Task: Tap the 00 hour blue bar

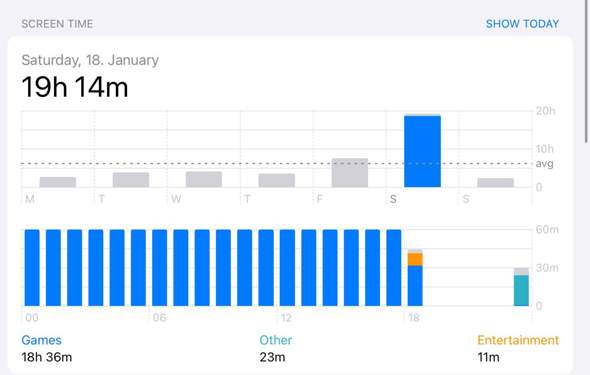Action: point(32,267)
